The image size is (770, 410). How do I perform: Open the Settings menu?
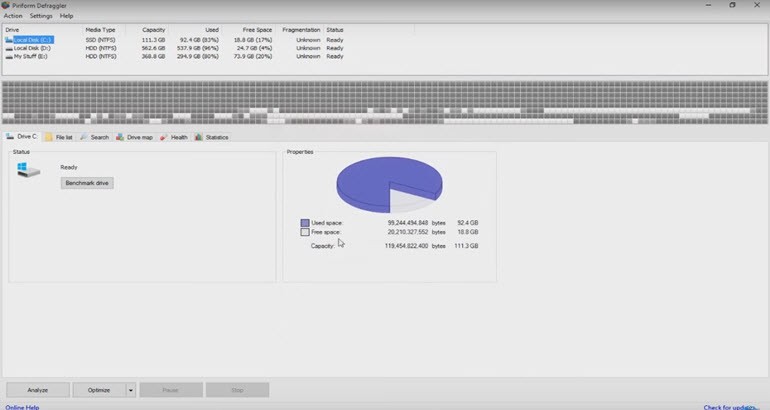pos(41,16)
